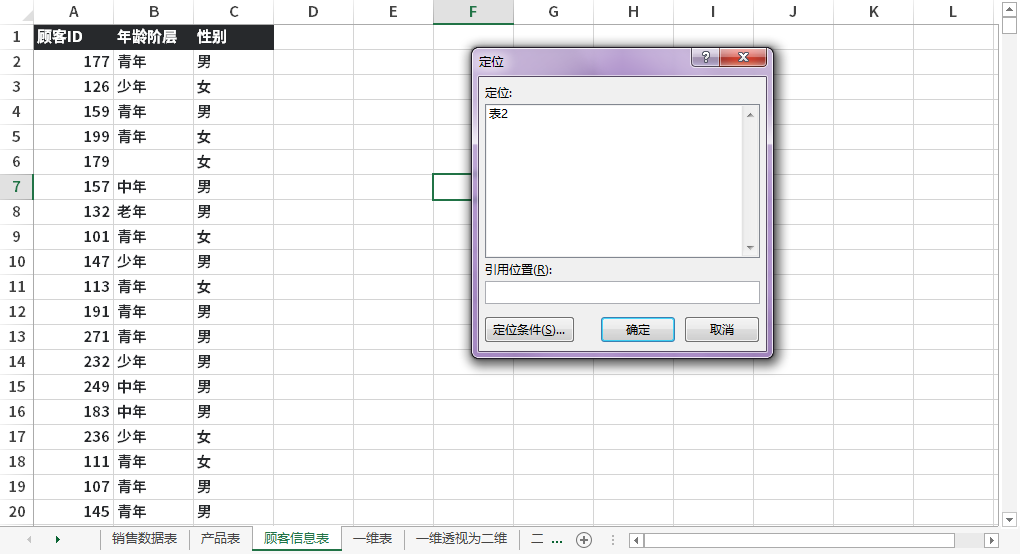The image size is (1020, 554).
Task: Select row 13 header
Action: pyautogui.click(x=17, y=337)
